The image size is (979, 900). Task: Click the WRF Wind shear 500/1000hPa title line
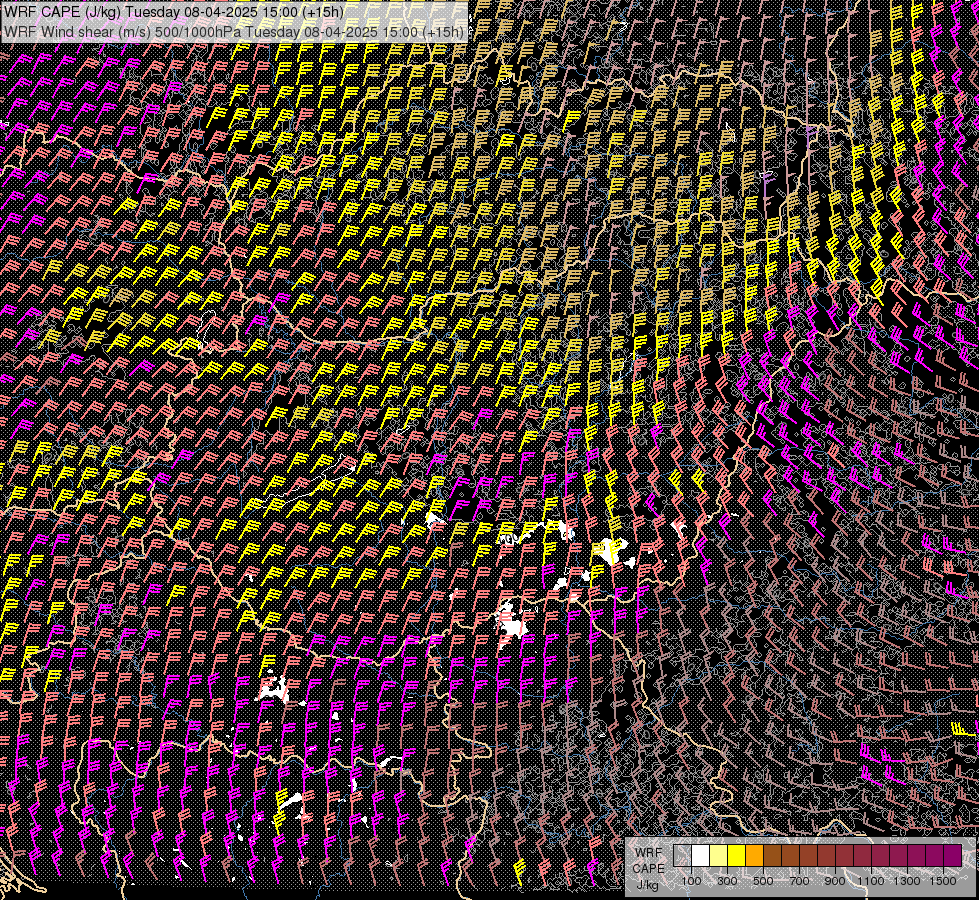[x=234, y=32]
